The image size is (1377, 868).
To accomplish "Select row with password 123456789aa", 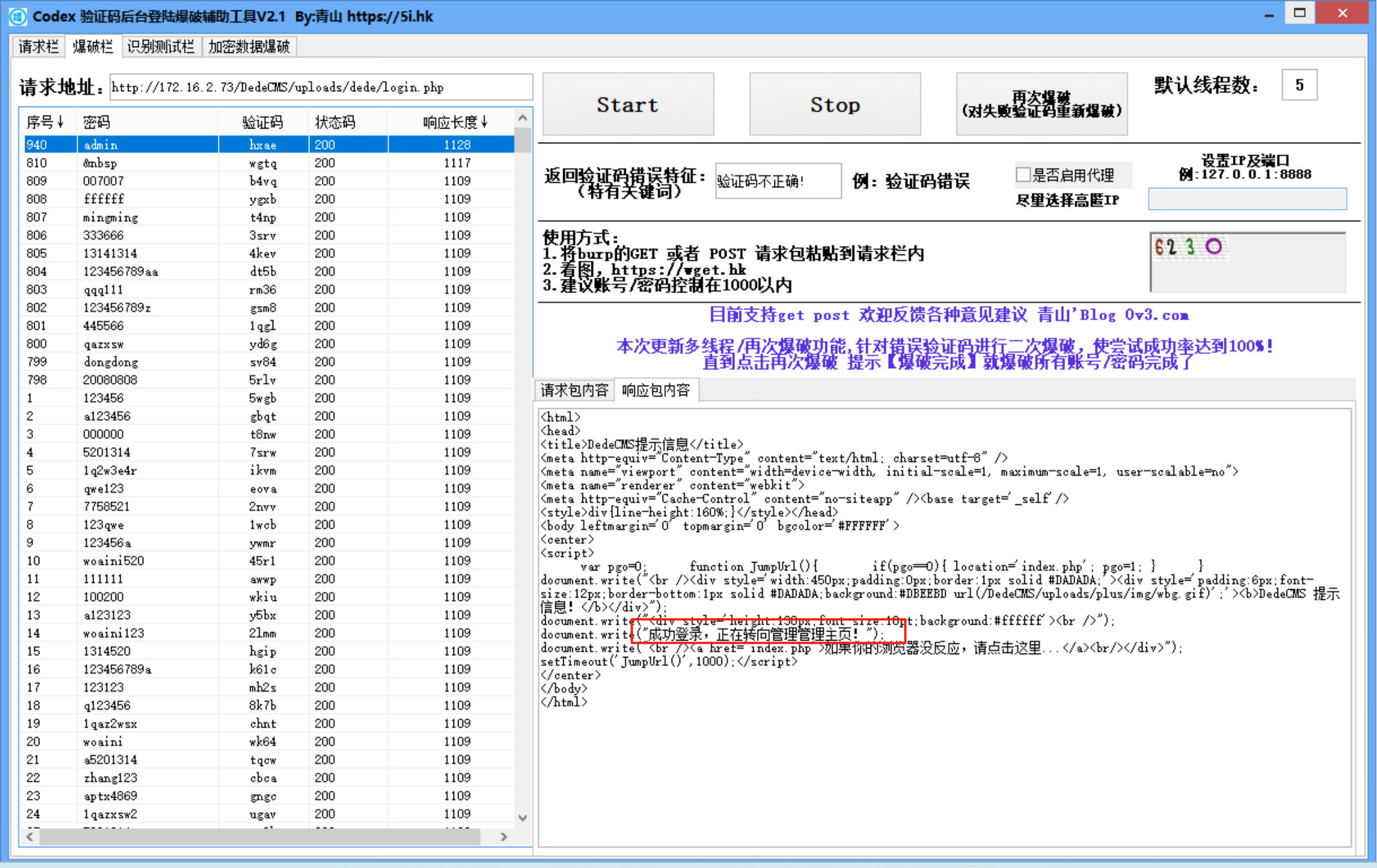I will (269, 271).
